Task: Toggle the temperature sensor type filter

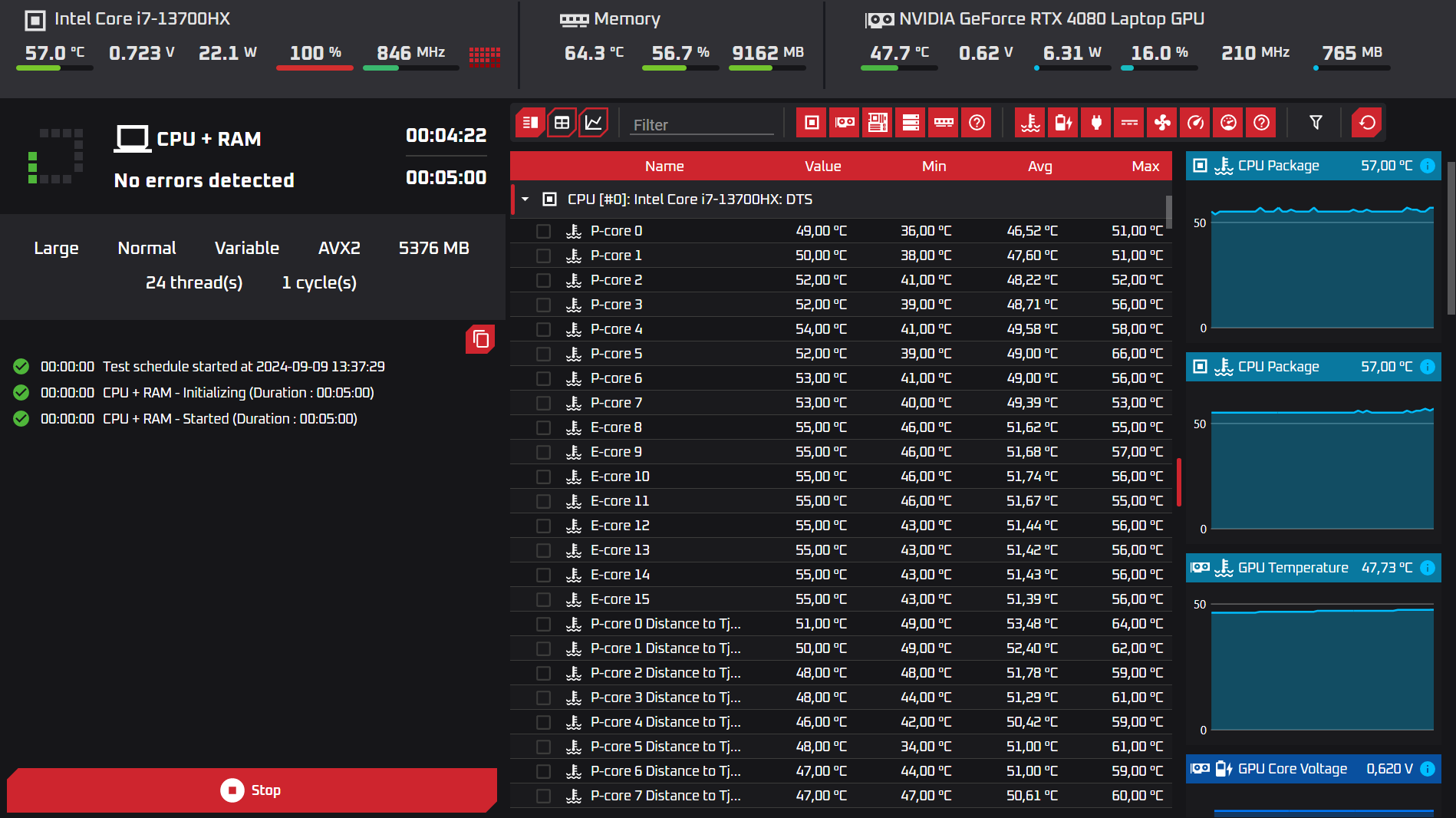Action: (x=1030, y=123)
